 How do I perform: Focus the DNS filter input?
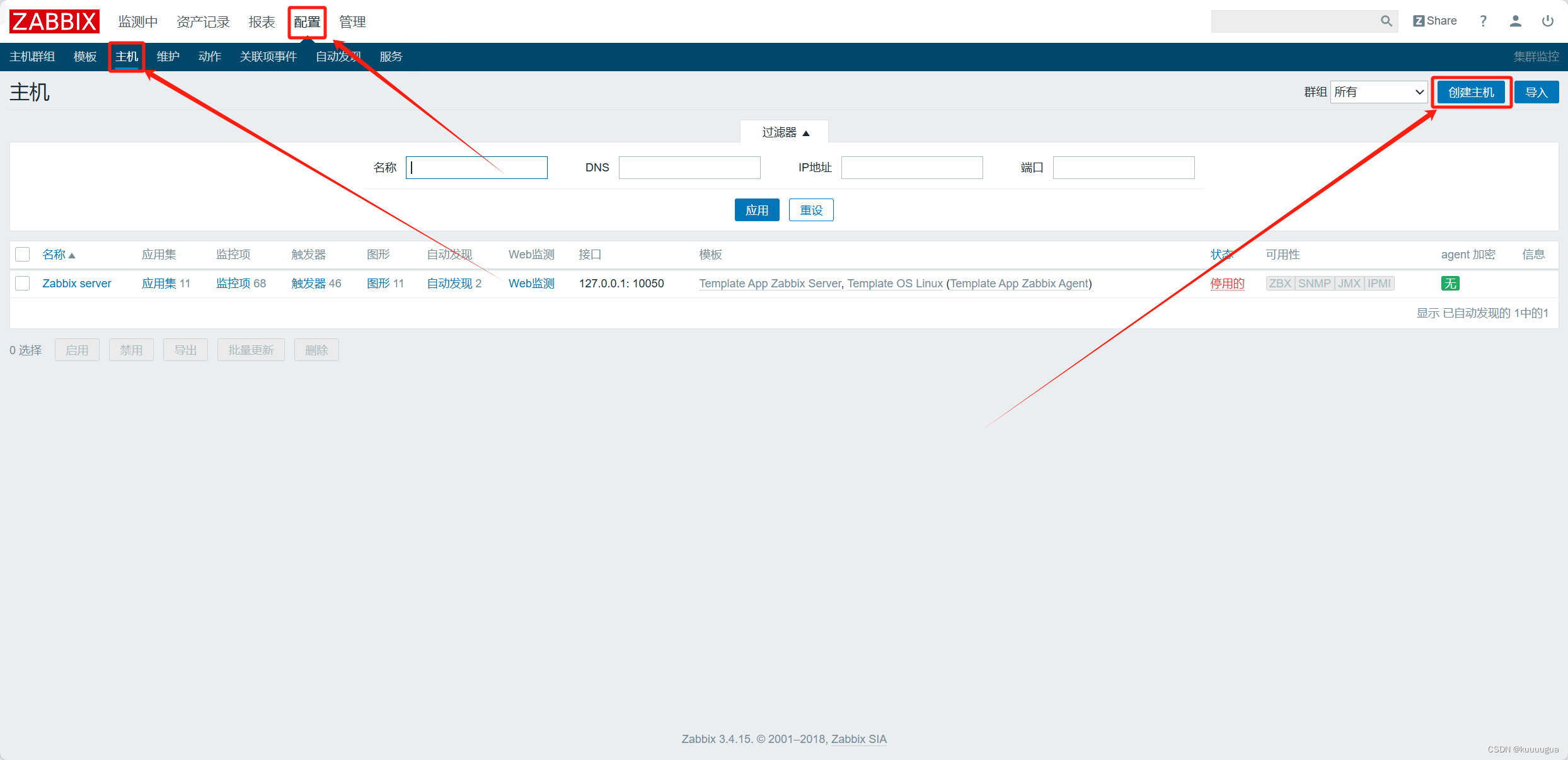pyautogui.click(x=689, y=168)
